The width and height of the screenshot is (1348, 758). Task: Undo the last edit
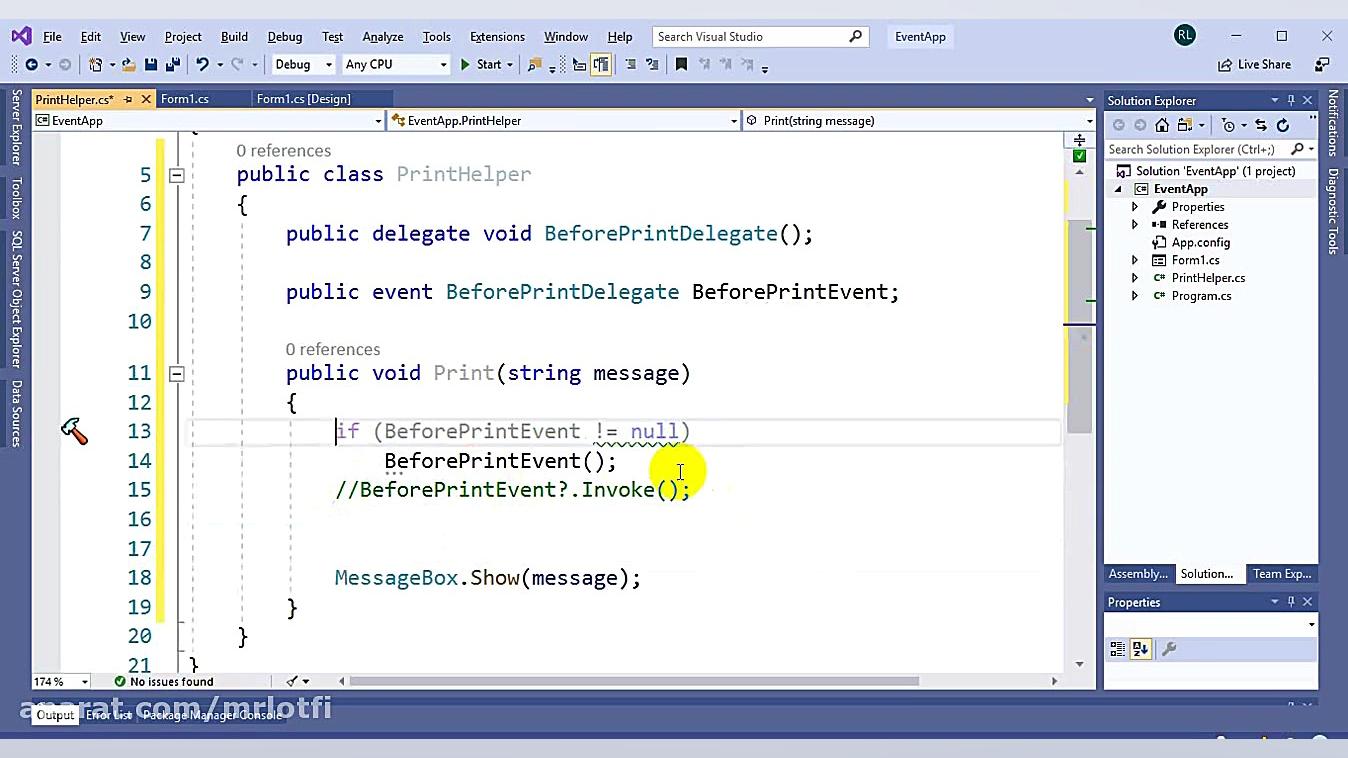[202, 64]
